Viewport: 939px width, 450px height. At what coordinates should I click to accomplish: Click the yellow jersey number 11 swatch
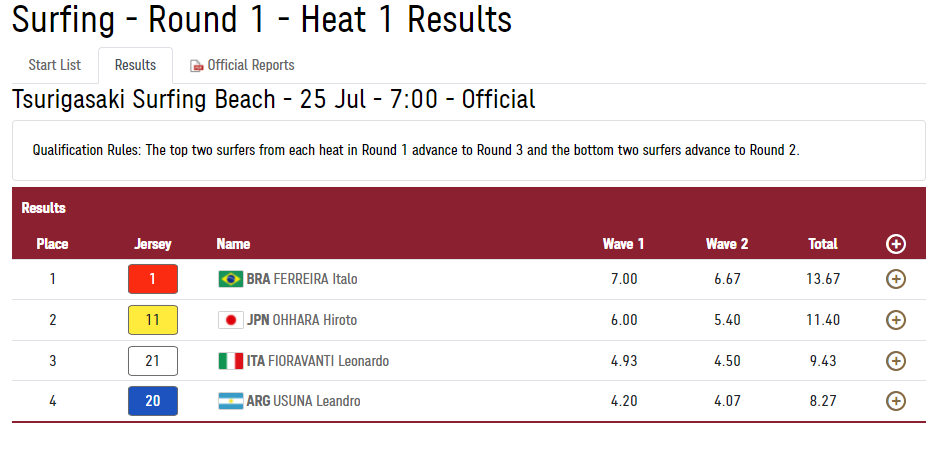click(x=153, y=320)
